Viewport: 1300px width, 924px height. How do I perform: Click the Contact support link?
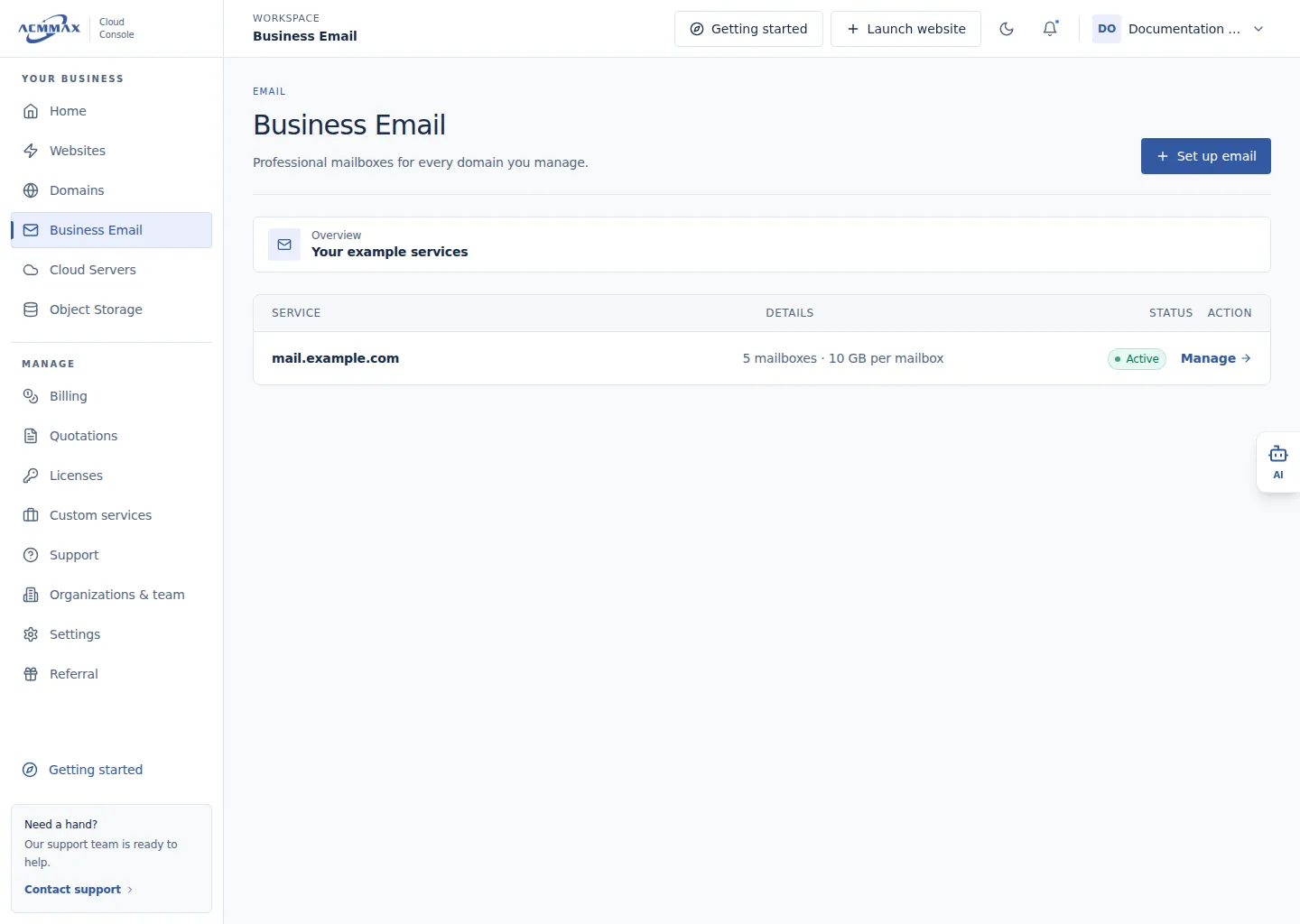point(79,890)
